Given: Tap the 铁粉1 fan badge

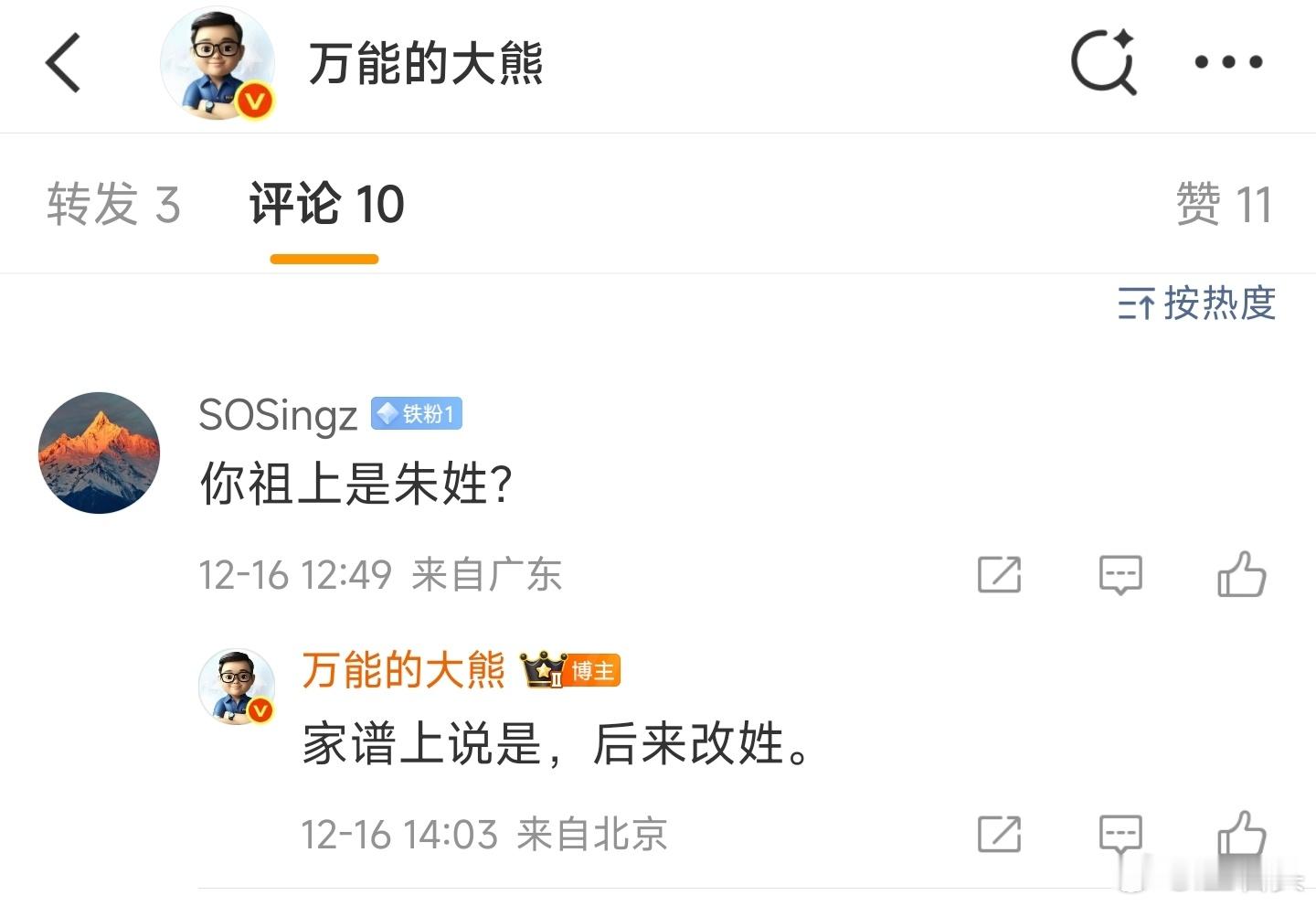Looking at the screenshot, I should [x=417, y=414].
